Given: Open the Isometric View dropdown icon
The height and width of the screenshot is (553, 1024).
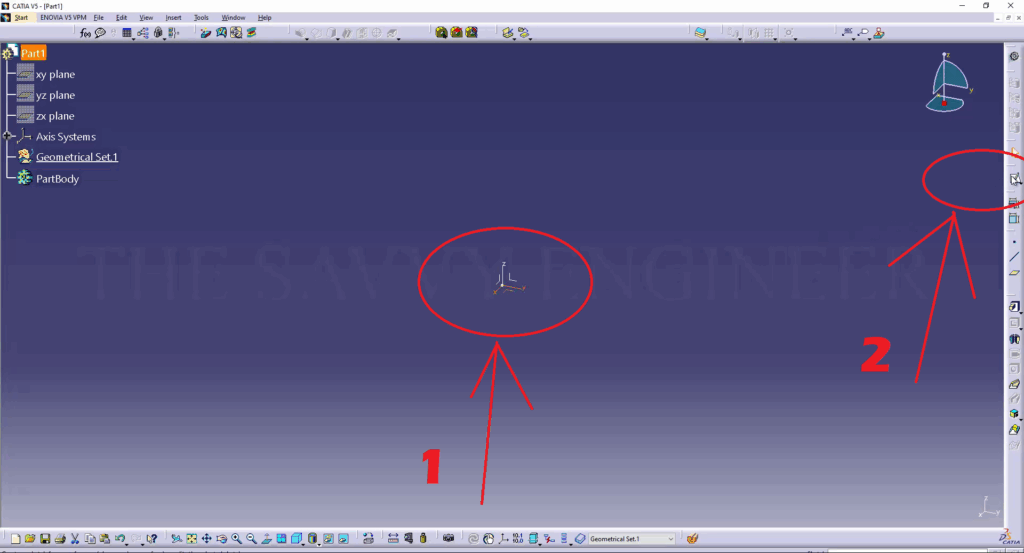Looking at the screenshot, I should click(297, 539).
